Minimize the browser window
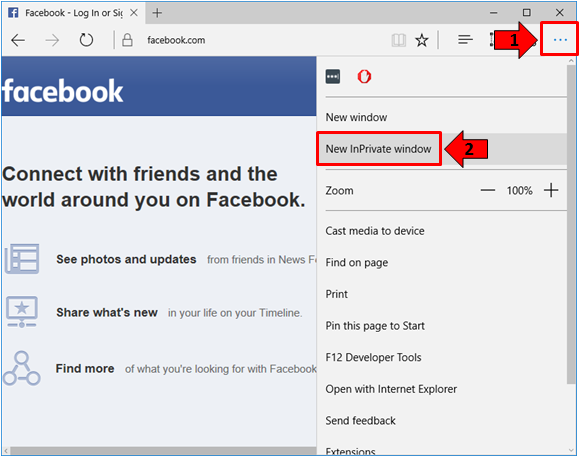The width and height of the screenshot is (580, 457). 493,13
